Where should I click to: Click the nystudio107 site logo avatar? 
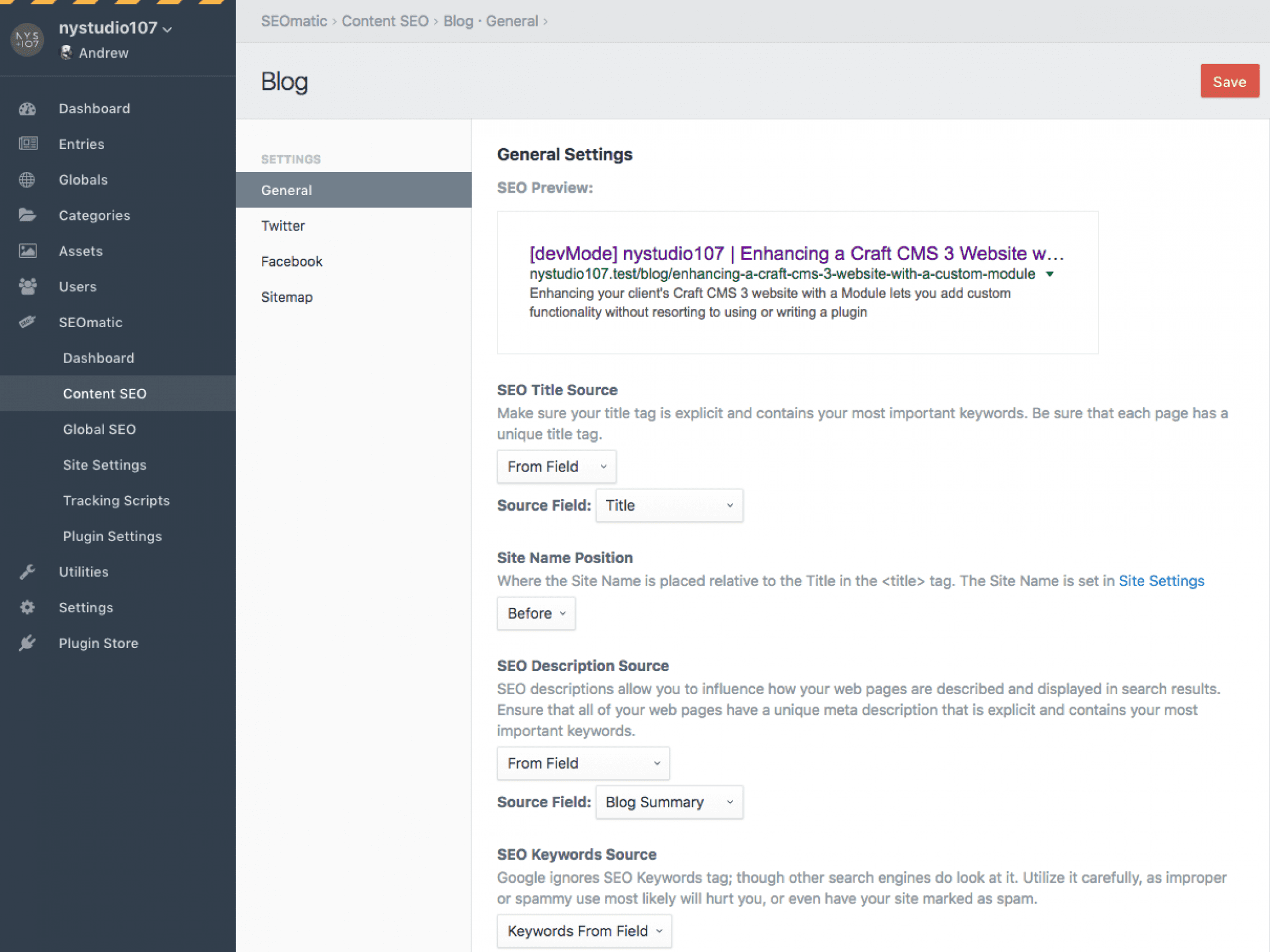point(27,40)
